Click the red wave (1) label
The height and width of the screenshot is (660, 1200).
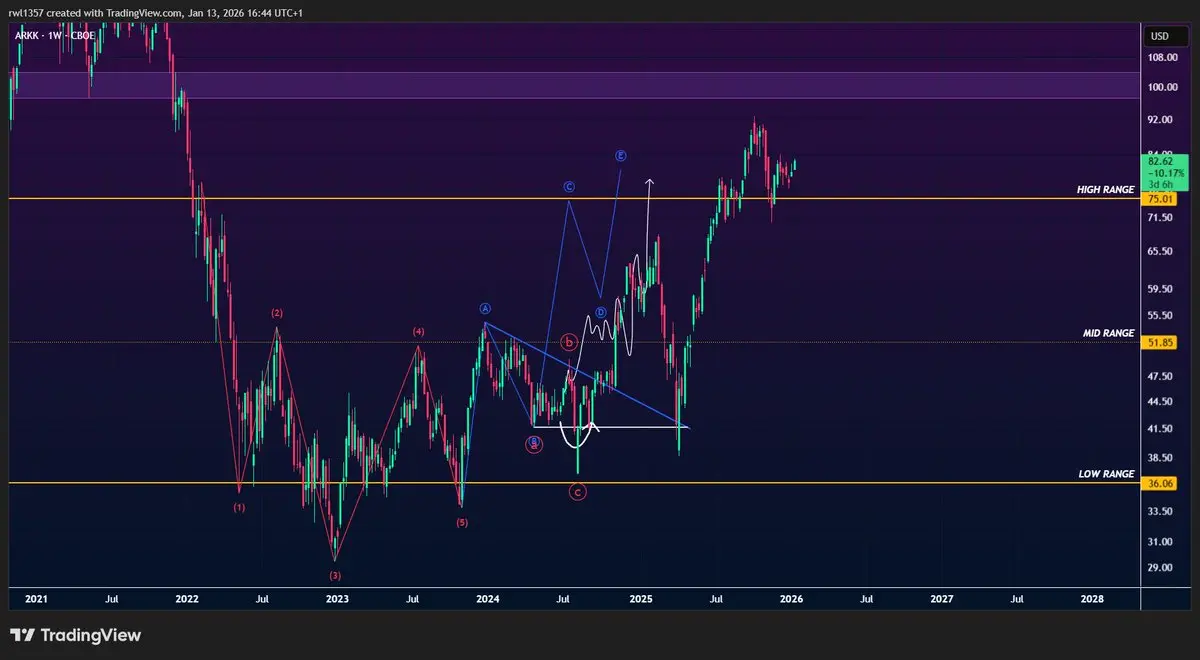coord(239,507)
